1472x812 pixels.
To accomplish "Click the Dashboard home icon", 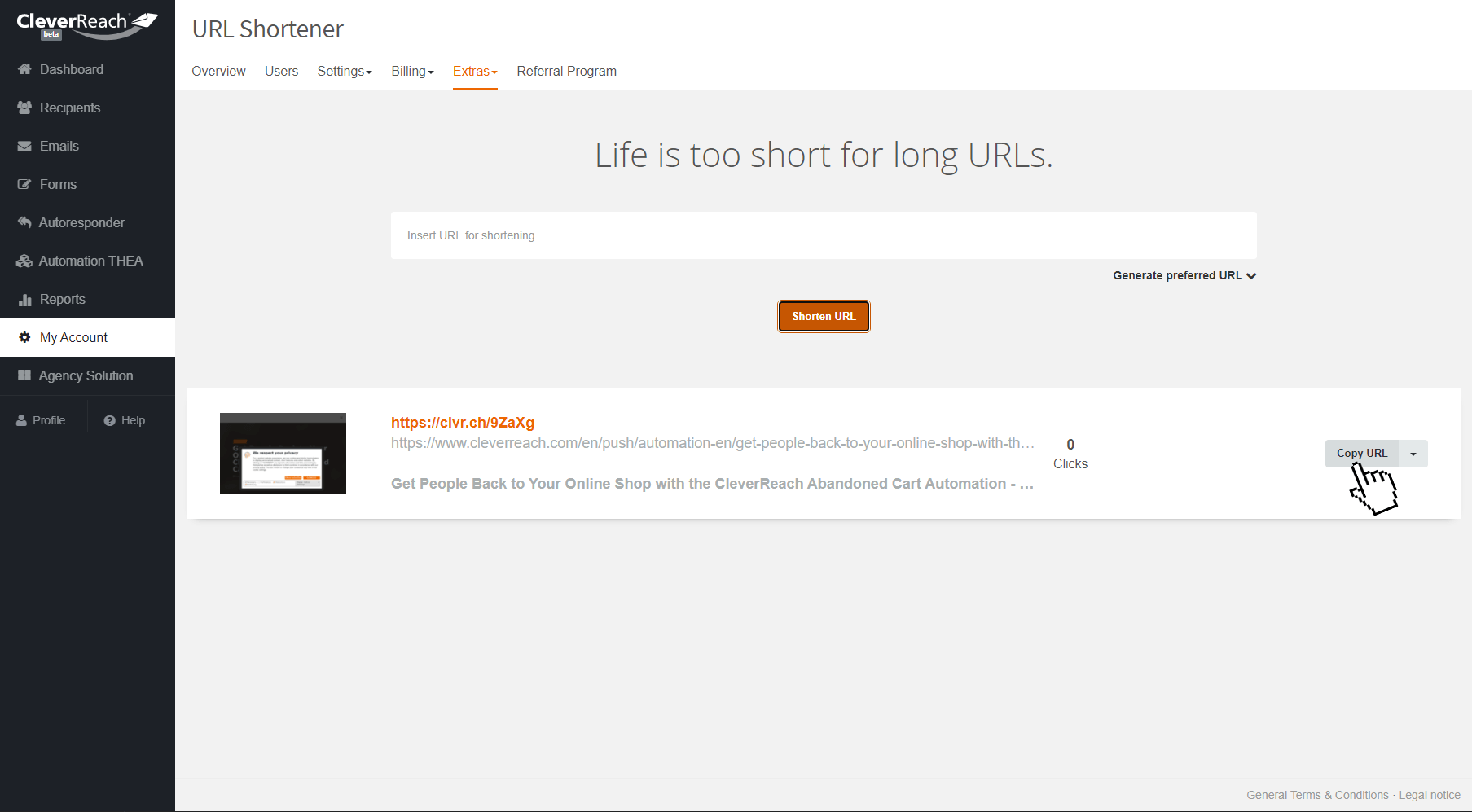I will (x=24, y=69).
